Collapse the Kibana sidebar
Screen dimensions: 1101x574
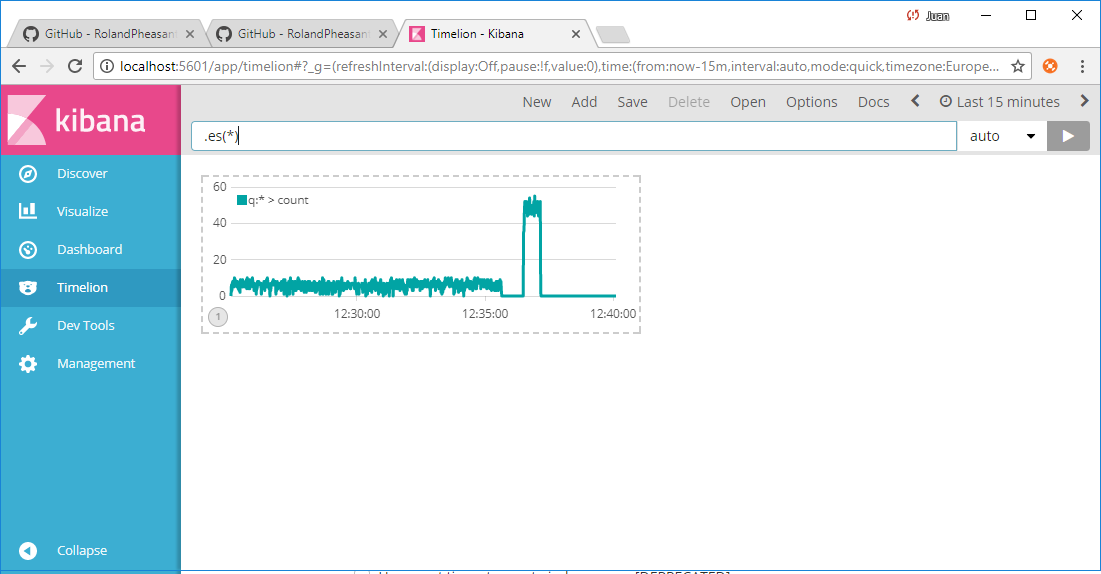point(91,551)
